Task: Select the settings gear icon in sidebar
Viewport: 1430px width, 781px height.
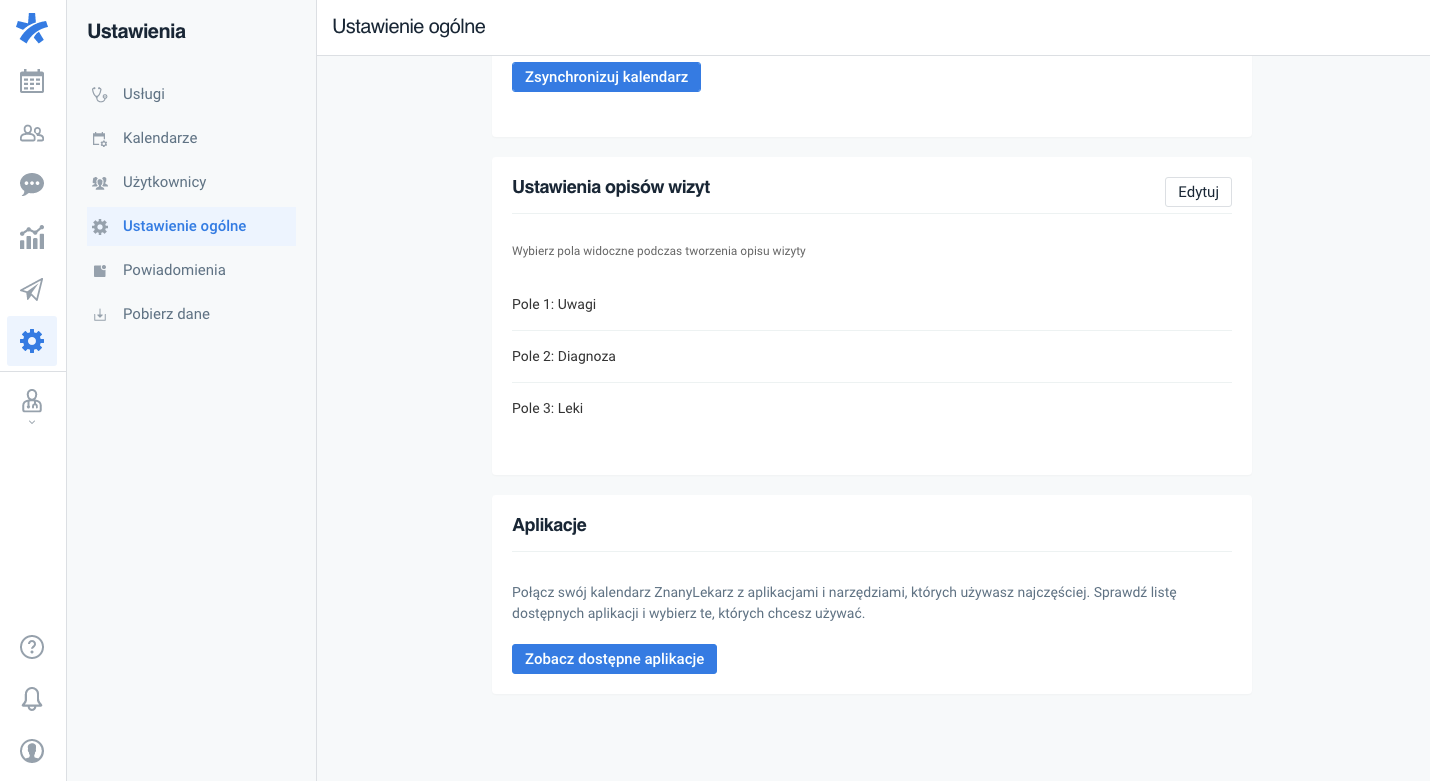Action: pos(32,341)
